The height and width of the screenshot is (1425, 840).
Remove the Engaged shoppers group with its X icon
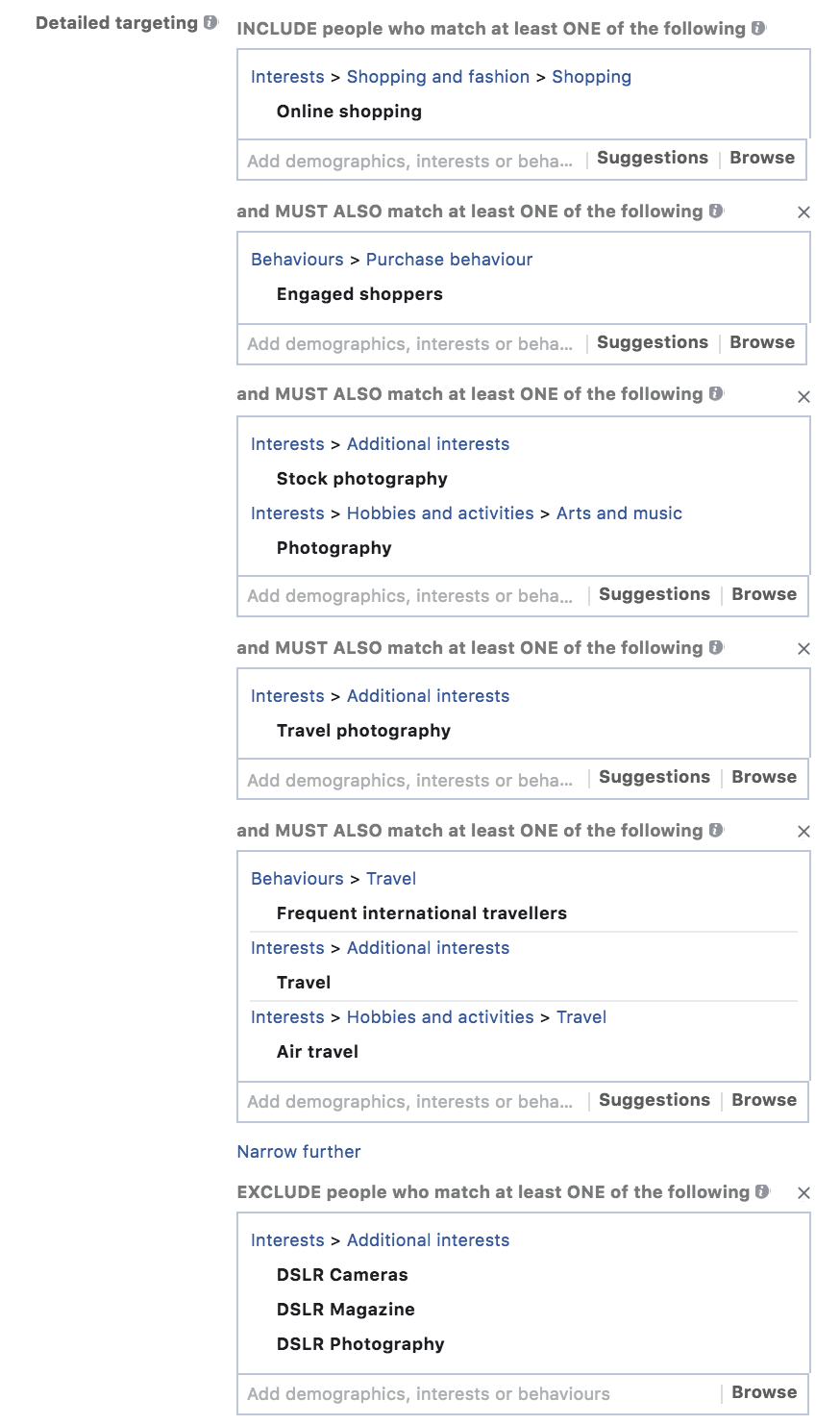[803, 212]
